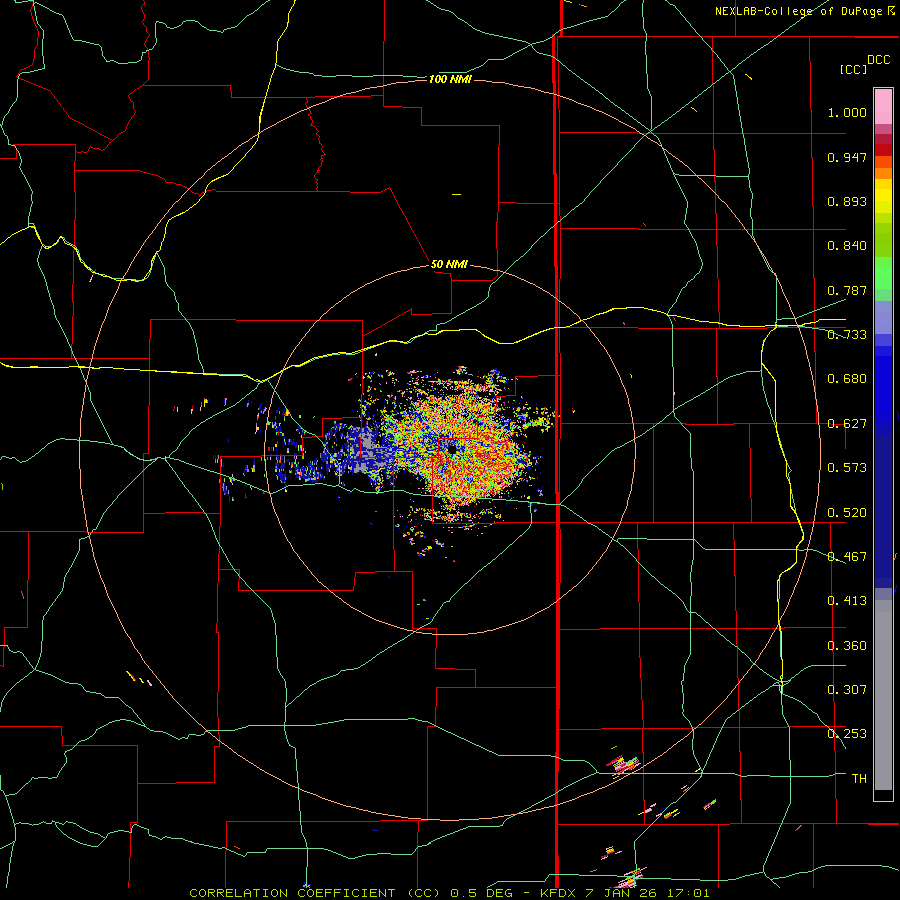This screenshot has height=900, width=900.
Task: Select the 0.787 scale value
Action: click(847, 290)
